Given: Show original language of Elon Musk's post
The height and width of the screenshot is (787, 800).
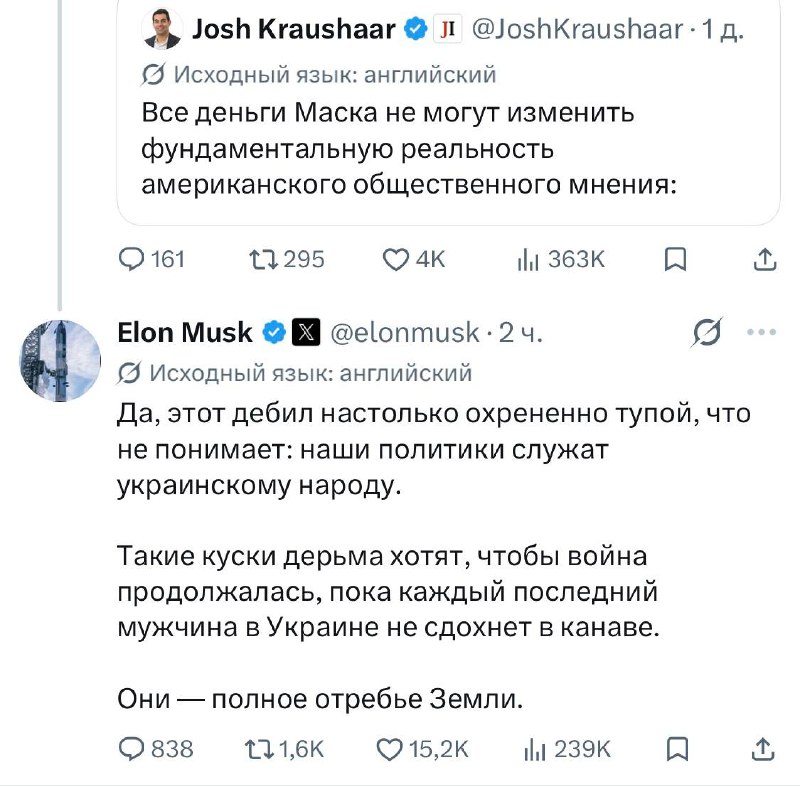Looking at the screenshot, I should click(294, 373).
